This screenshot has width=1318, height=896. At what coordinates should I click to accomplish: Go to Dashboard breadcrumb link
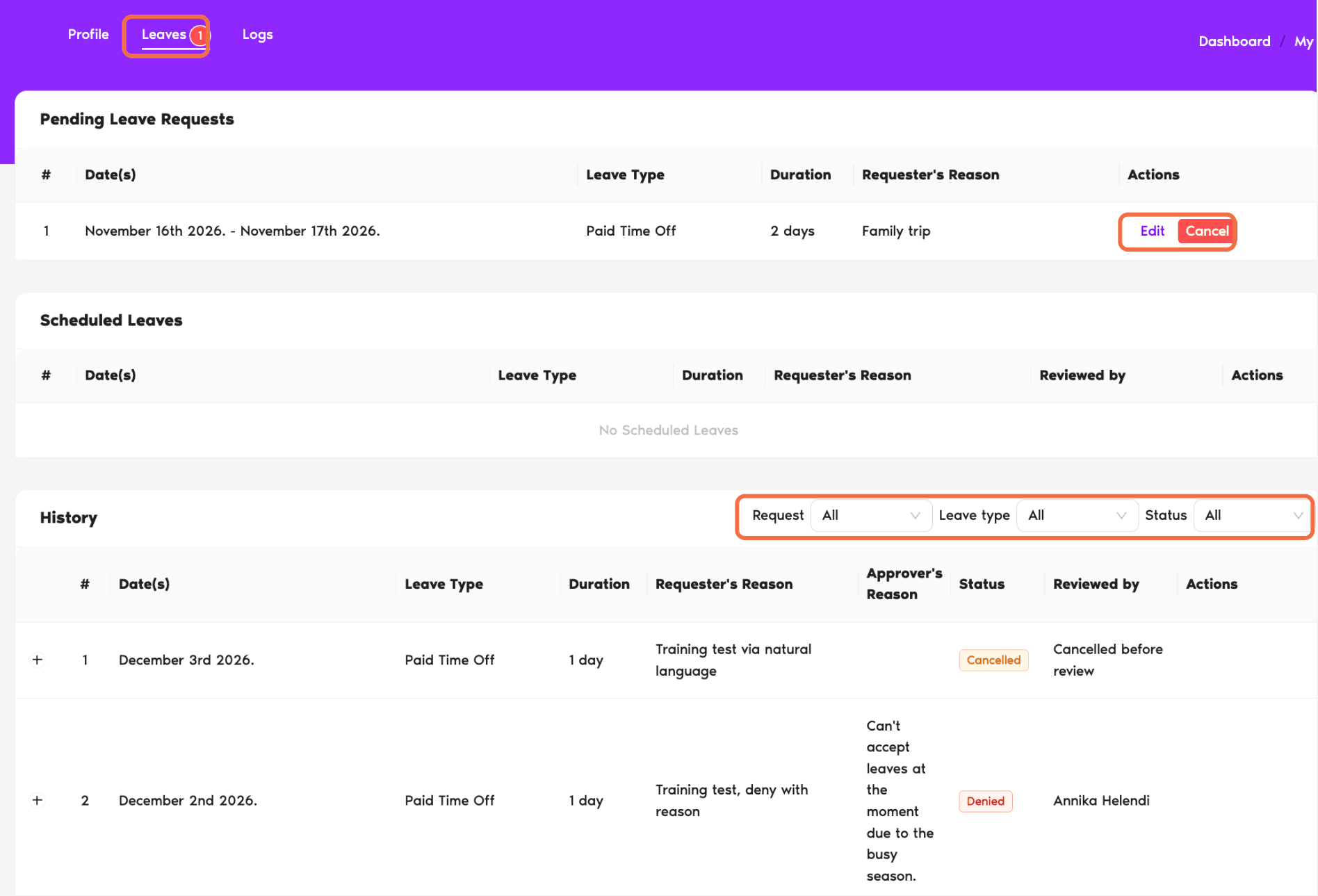click(x=1234, y=41)
